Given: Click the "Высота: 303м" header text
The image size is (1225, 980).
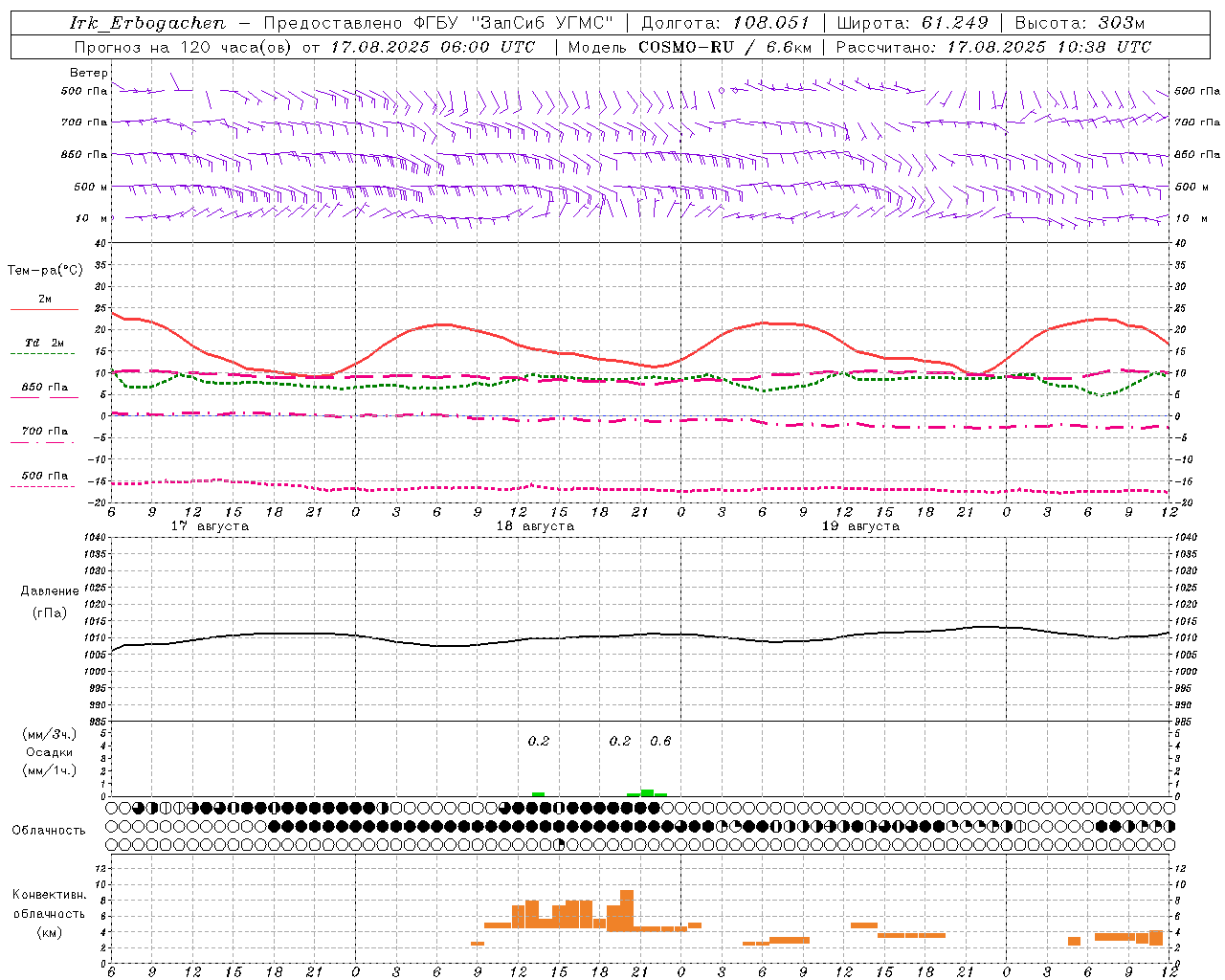Looking at the screenshot, I should (1080, 23).
